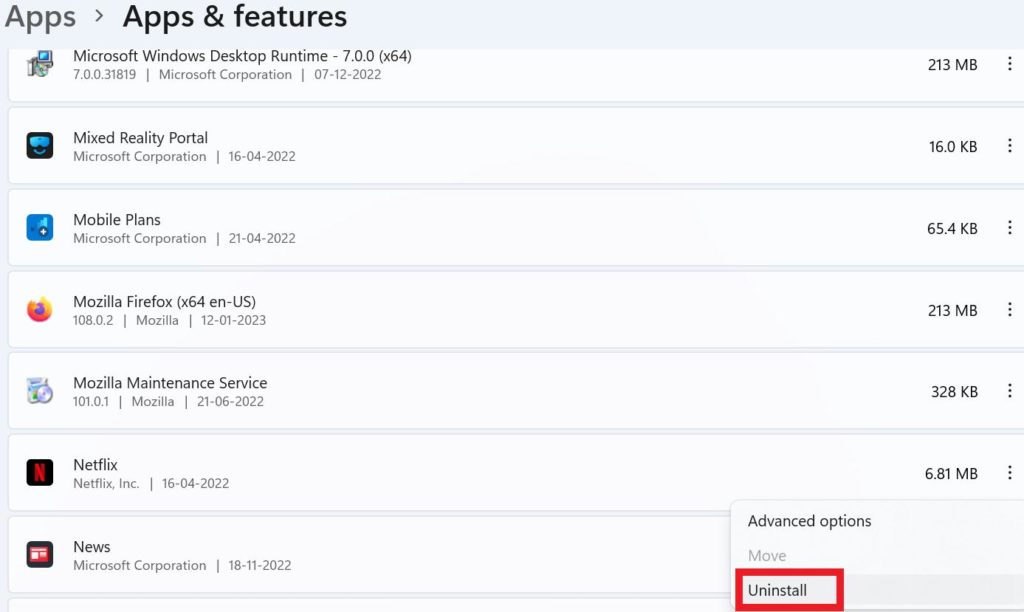The image size is (1024, 612).
Task: Click the Mozilla Firefox list entry name
Action: [x=164, y=301]
